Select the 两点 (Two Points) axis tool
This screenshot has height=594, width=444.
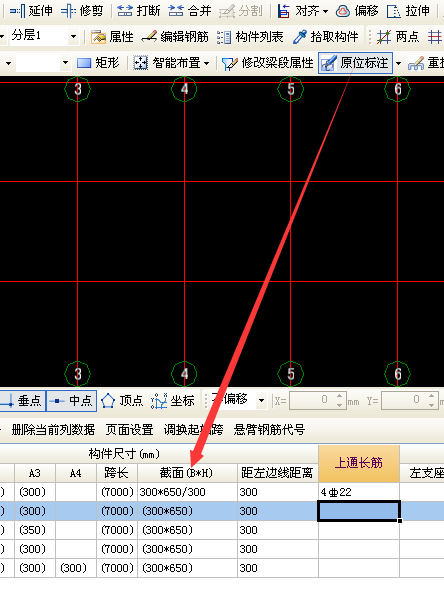pyautogui.click(x=398, y=37)
